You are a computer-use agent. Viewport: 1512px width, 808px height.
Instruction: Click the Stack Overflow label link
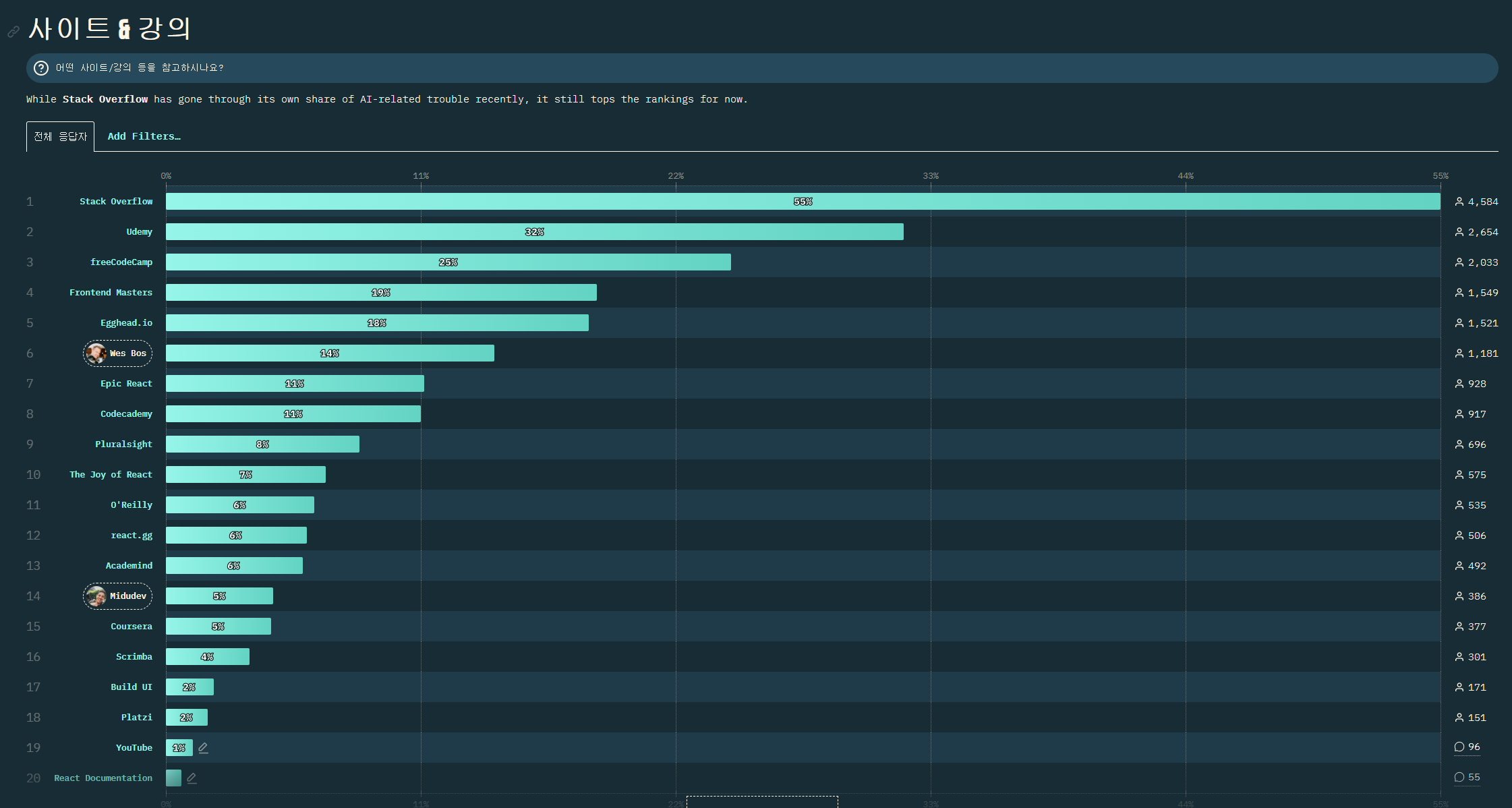coord(116,202)
